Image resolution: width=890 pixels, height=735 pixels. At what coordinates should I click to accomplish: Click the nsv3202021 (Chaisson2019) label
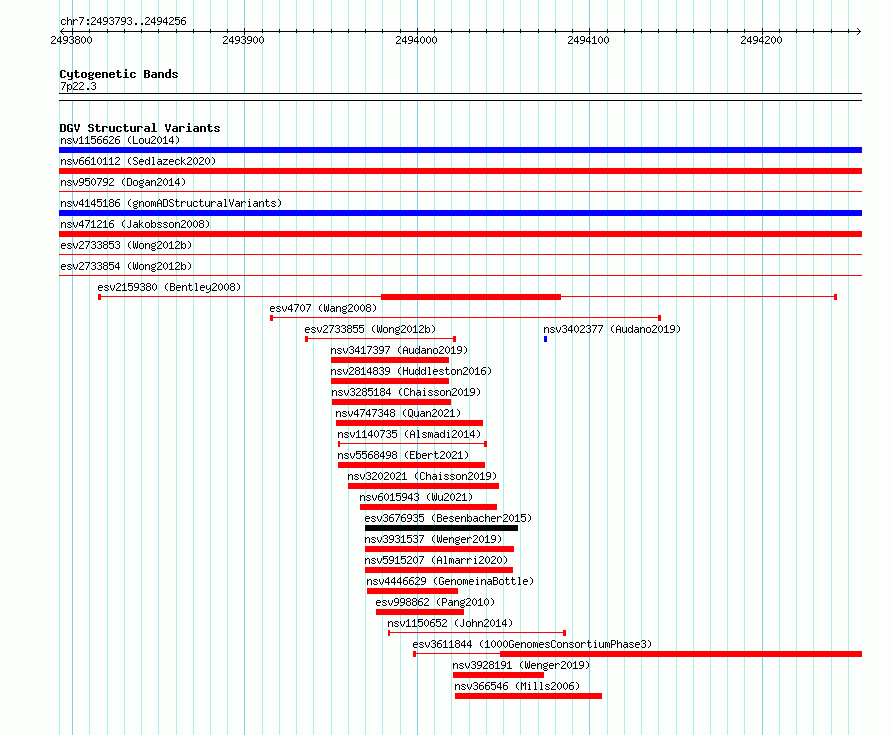coord(422,476)
